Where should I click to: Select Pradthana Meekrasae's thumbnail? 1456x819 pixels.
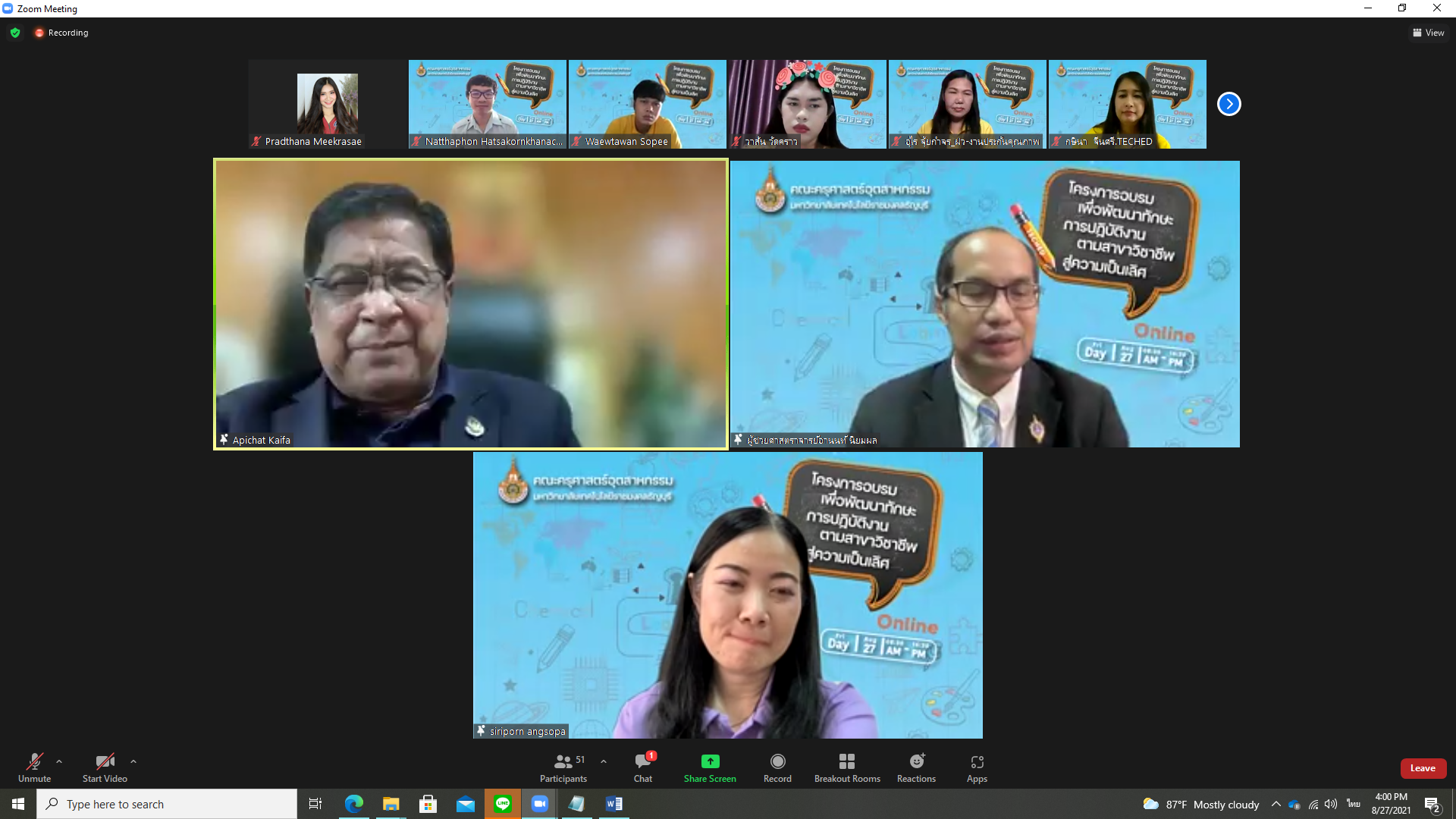327,104
